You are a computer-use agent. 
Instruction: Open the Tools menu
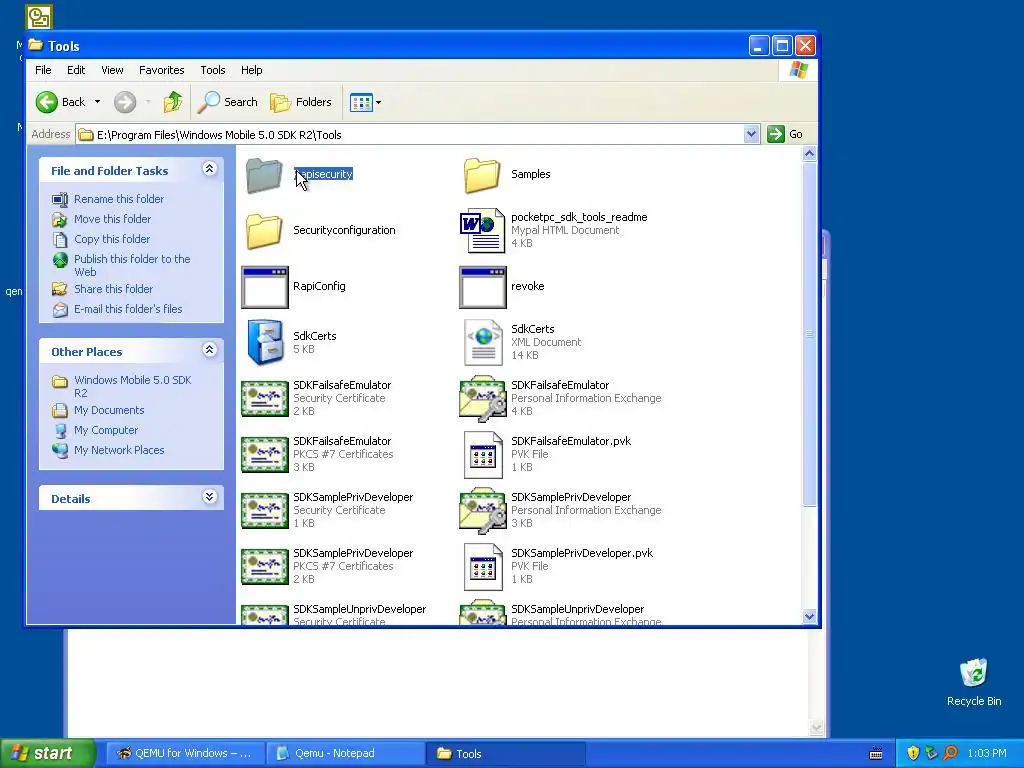[212, 70]
